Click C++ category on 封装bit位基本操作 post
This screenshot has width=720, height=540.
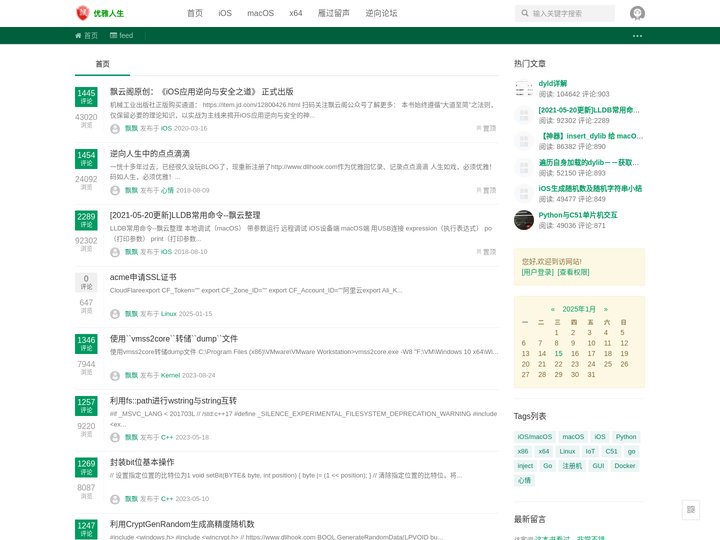pos(167,499)
